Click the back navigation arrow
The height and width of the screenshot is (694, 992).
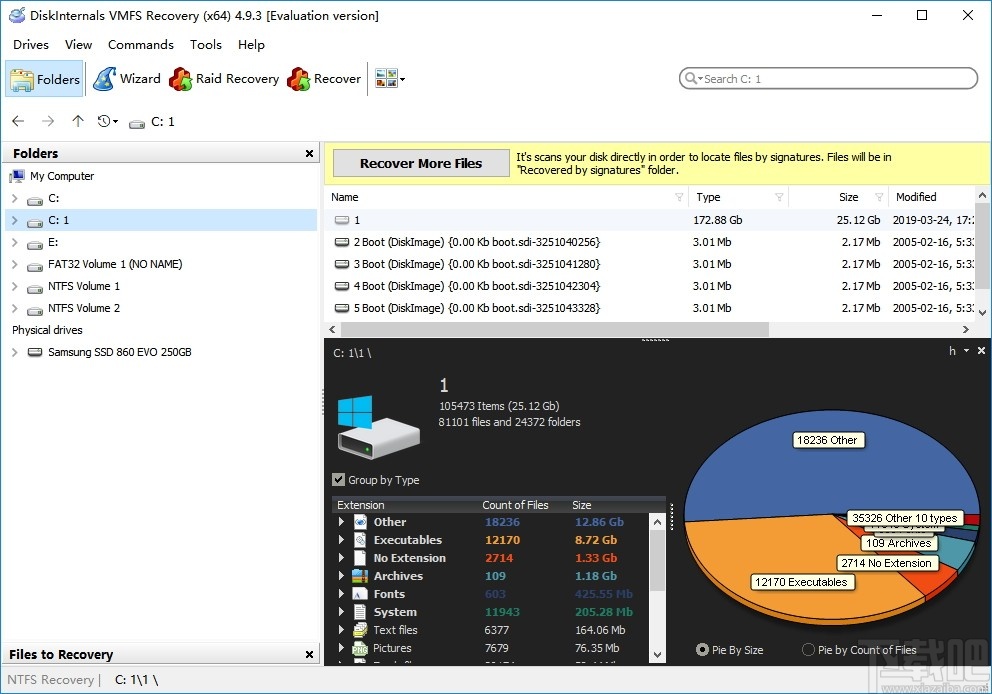point(17,121)
